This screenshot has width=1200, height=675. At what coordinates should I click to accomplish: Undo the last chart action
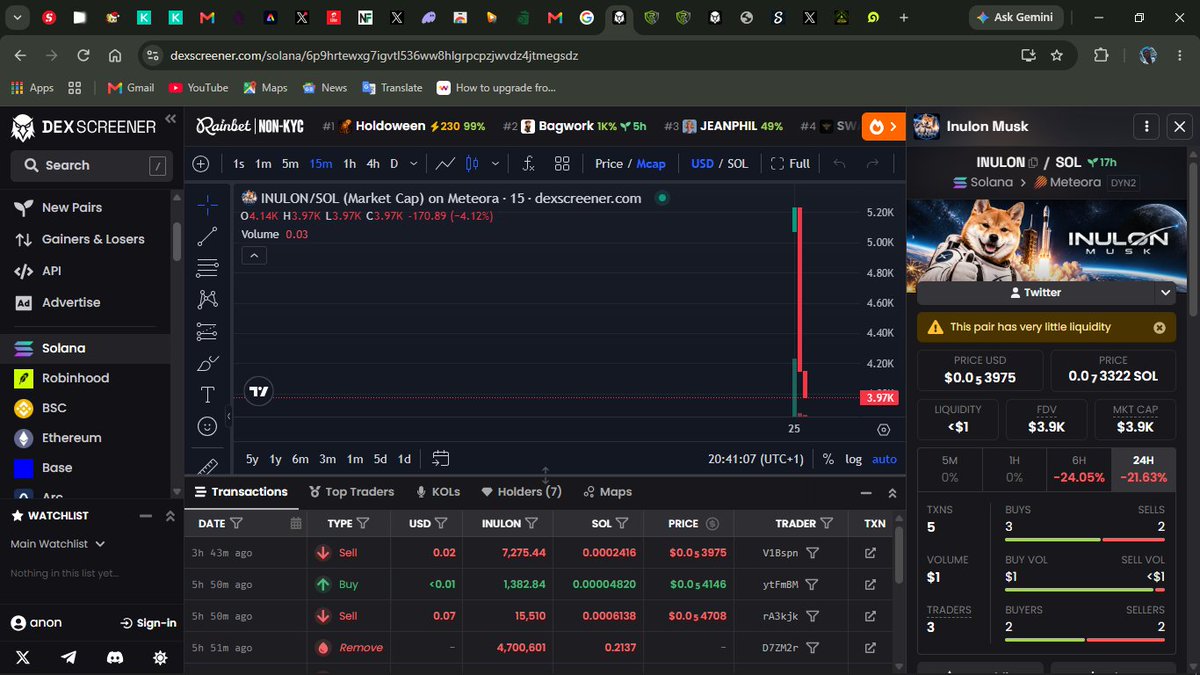coord(839,163)
